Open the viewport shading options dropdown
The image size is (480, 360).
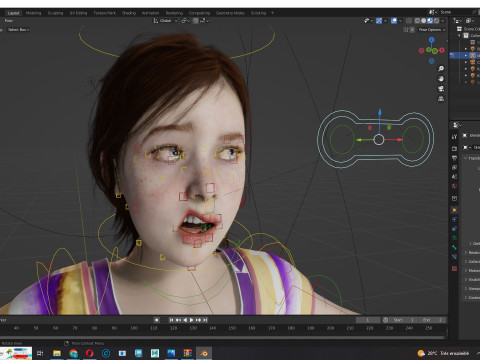(x=443, y=21)
